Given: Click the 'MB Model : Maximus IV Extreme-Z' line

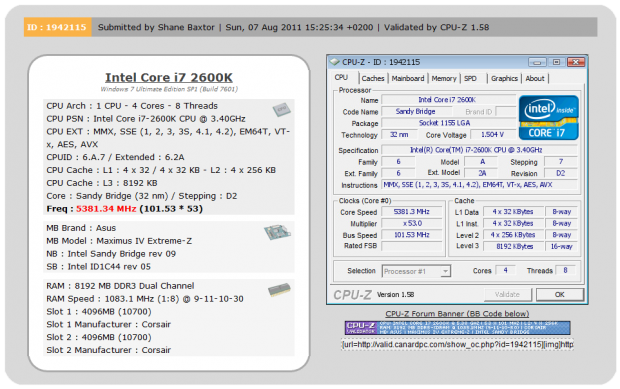Looking at the screenshot, I should pyautogui.click(x=119, y=241).
